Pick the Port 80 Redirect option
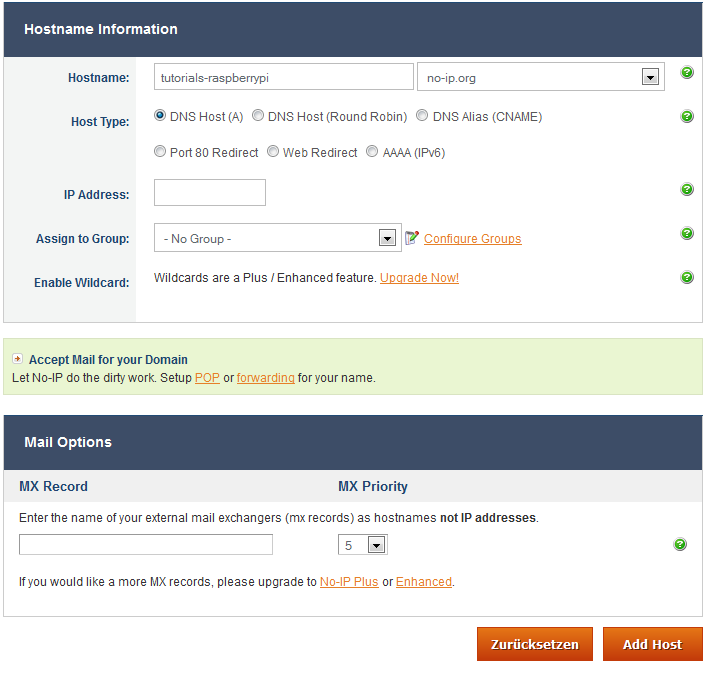Image resolution: width=711 pixels, height=676 pixels. [160, 152]
